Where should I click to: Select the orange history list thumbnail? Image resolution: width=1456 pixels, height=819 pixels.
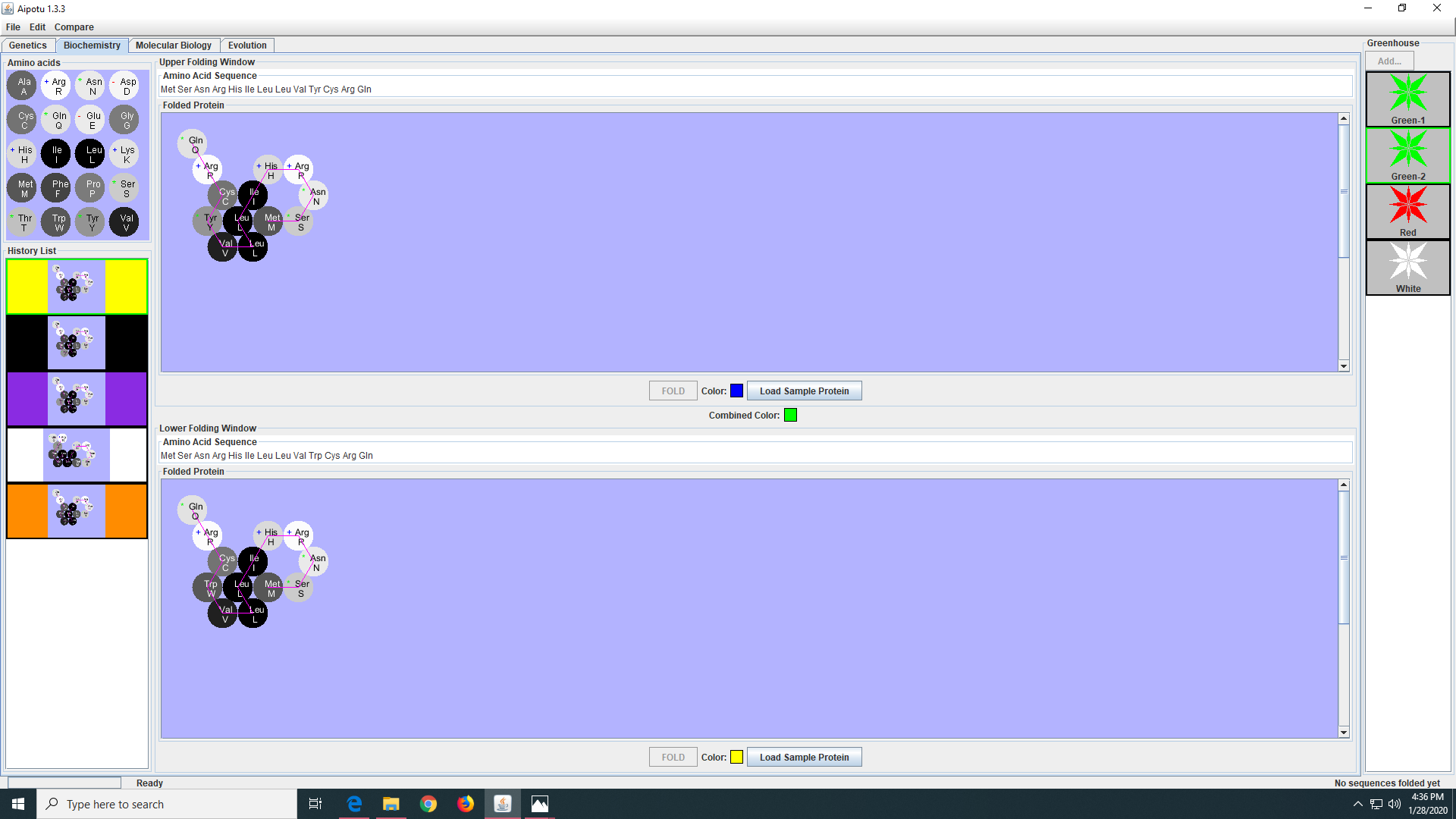pyautogui.click(x=77, y=511)
